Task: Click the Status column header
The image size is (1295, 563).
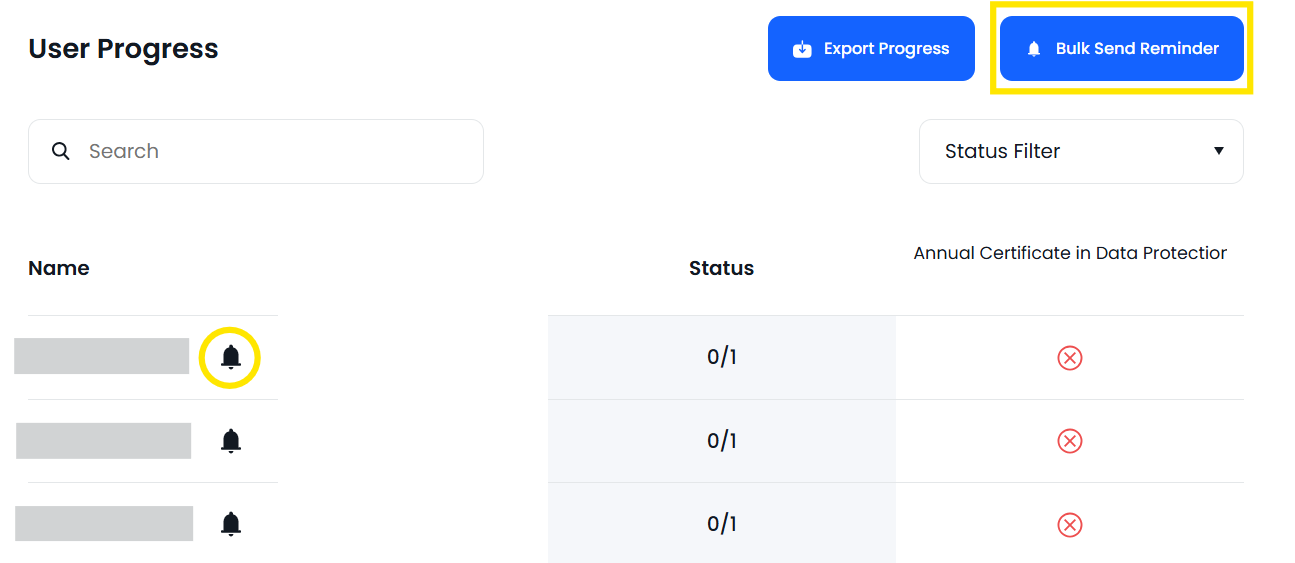Action: pos(721,268)
